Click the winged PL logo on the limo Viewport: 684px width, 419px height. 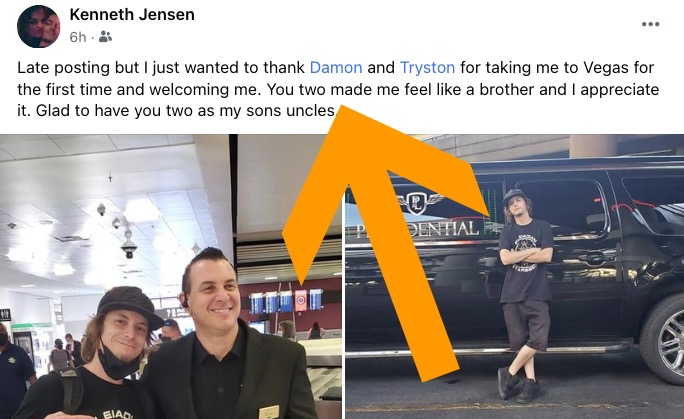point(417,203)
